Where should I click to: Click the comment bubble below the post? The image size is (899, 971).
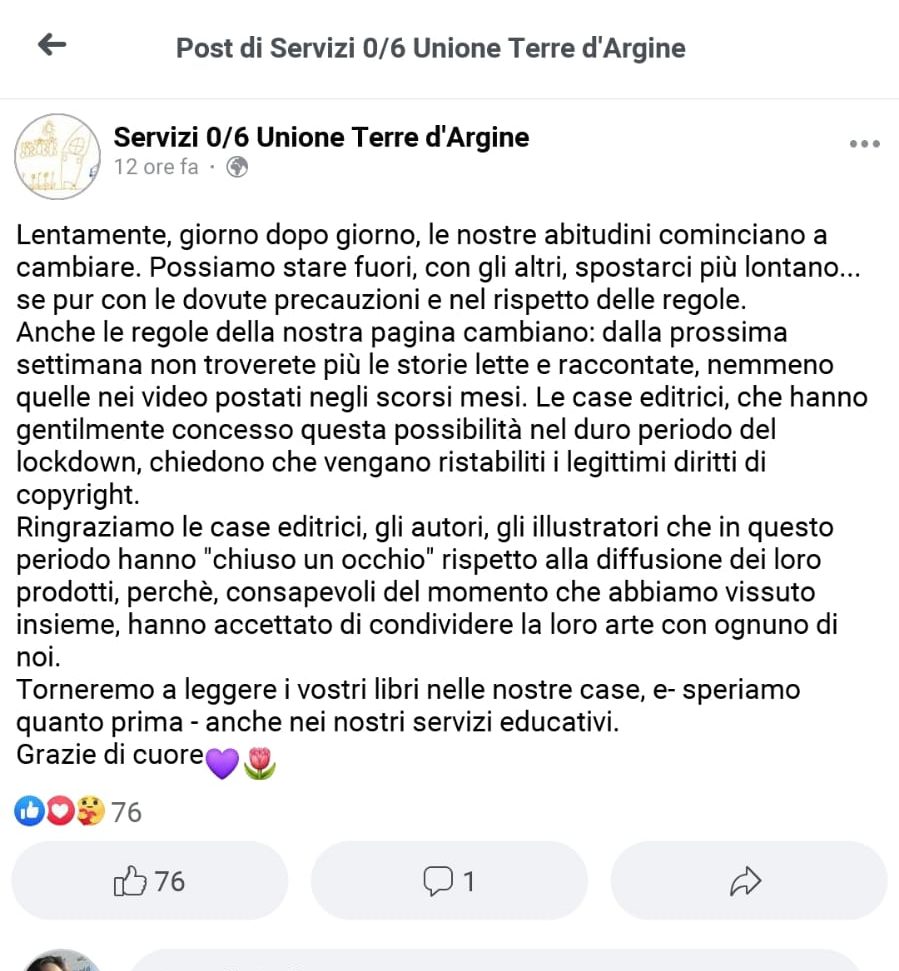pos(495,960)
